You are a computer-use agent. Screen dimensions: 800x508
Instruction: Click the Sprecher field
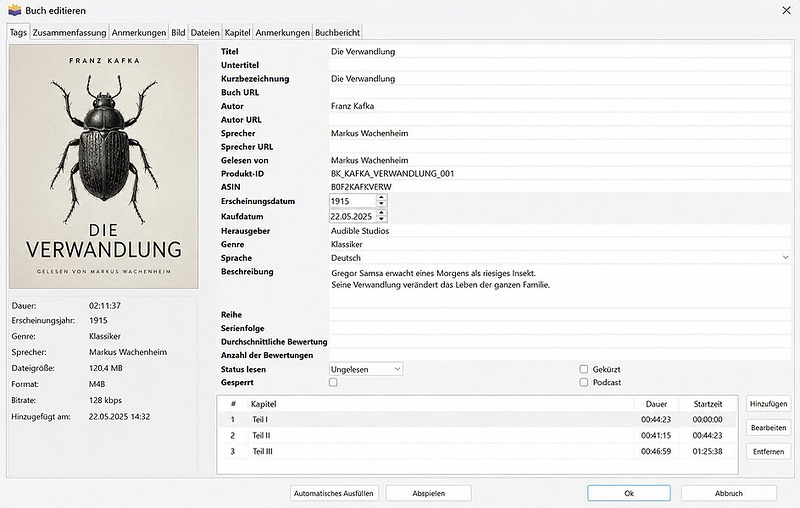pos(560,133)
